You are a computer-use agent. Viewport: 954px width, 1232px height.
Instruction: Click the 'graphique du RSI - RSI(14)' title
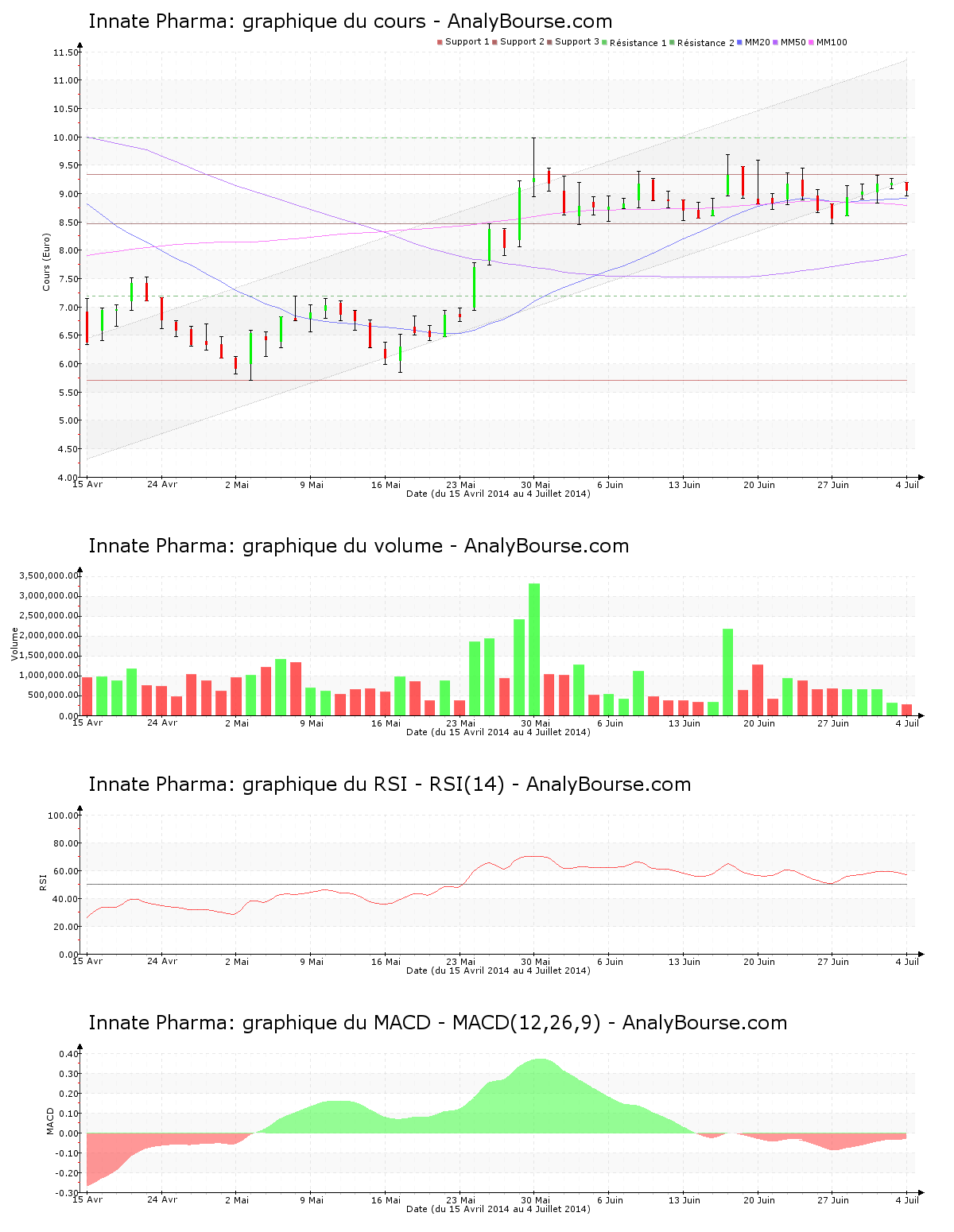coord(390,785)
